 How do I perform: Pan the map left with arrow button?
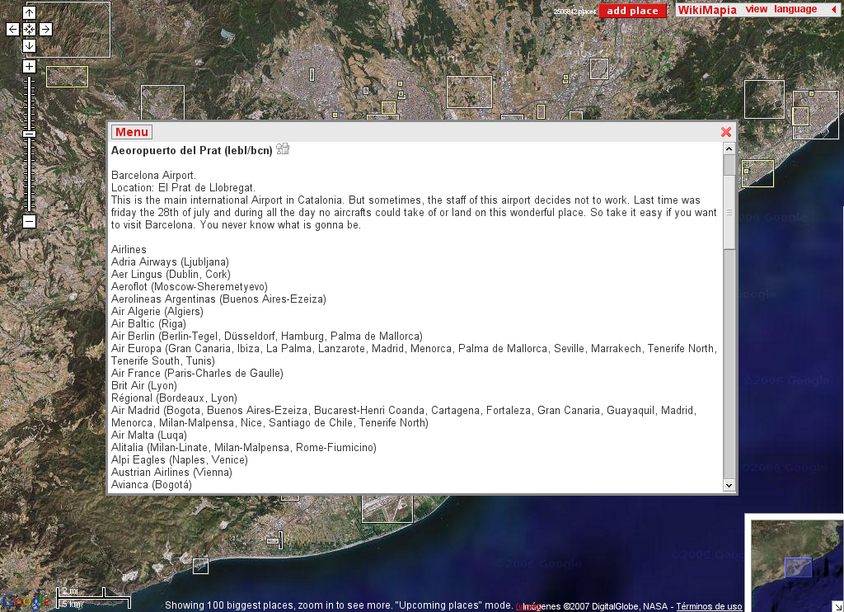[12, 29]
